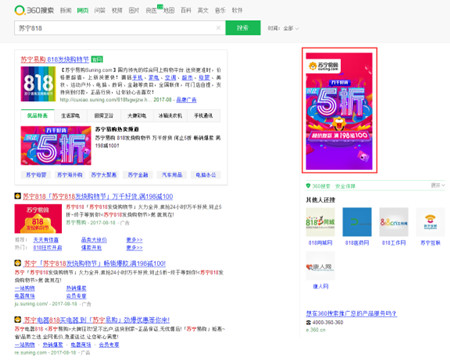Open the 软件 search category

[x=237, y=10]
